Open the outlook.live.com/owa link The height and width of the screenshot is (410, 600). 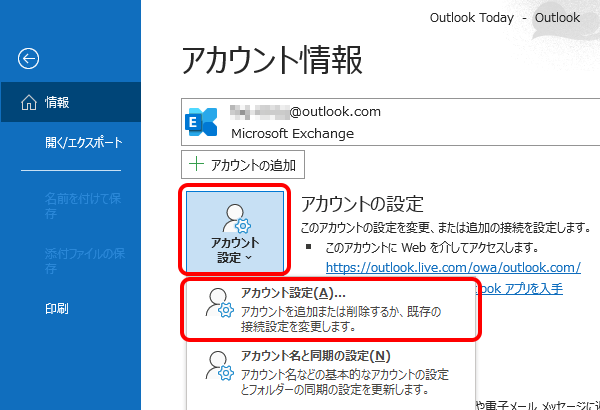452,267
